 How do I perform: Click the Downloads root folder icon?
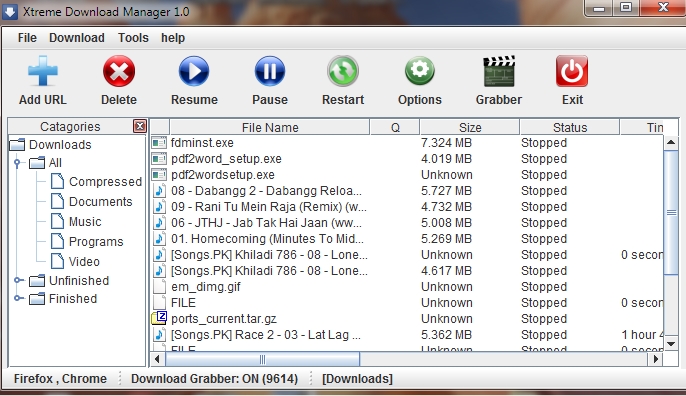click(x=17, y=144)
